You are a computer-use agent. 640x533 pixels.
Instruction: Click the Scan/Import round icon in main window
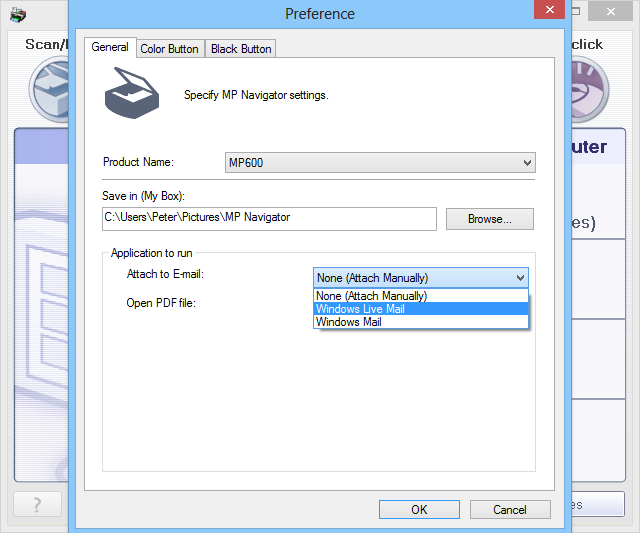point(49,89)
